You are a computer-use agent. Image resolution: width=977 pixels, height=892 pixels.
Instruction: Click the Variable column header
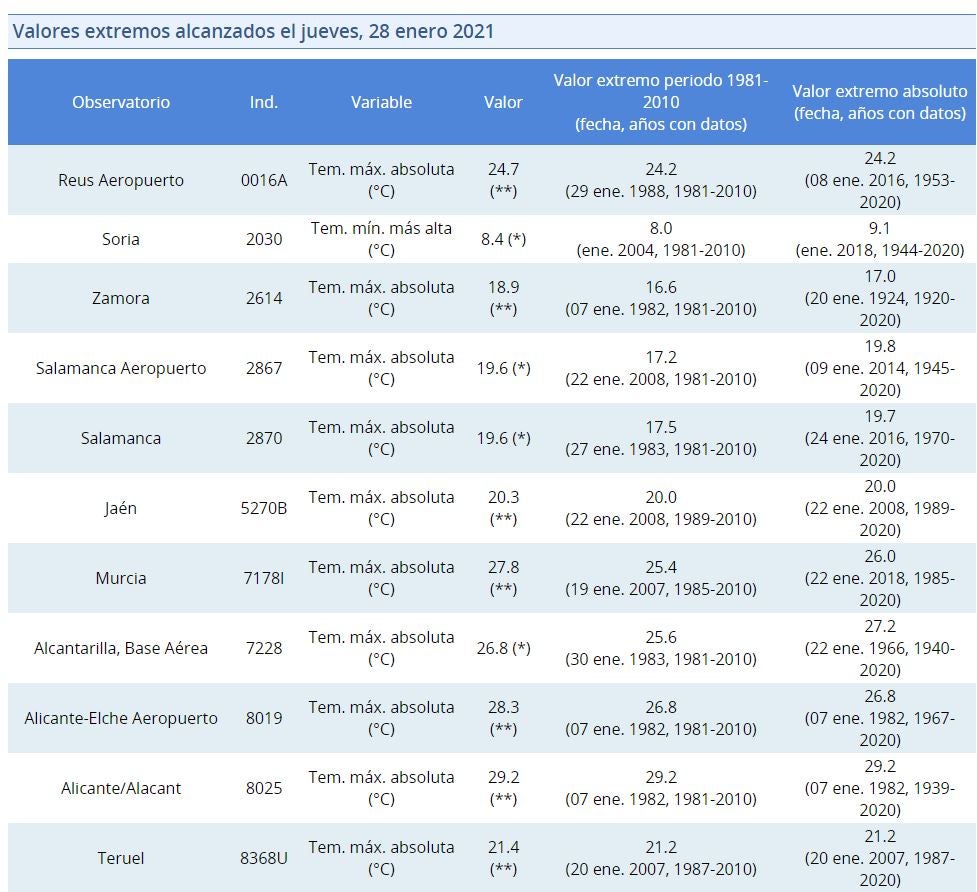click(381, 102)
